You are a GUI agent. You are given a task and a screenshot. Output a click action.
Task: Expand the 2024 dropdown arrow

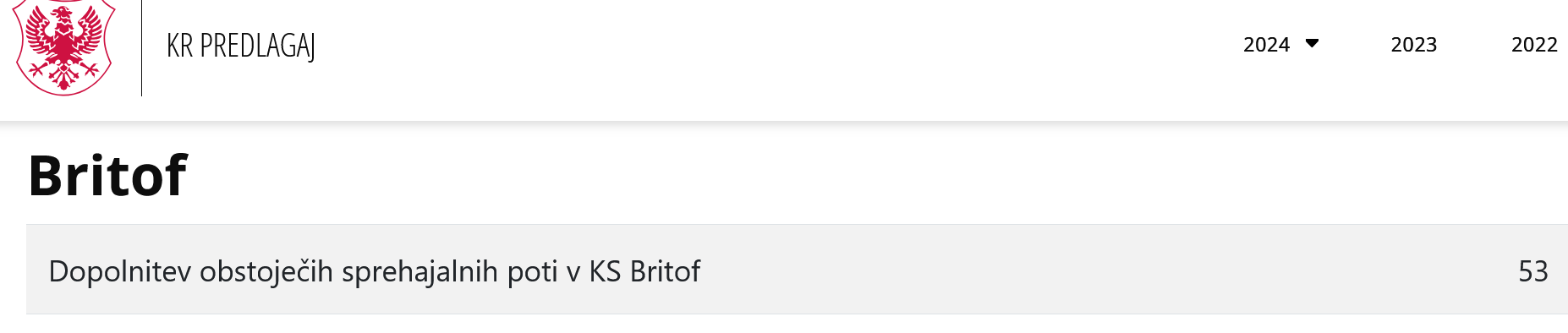(x=1312, y=44)
